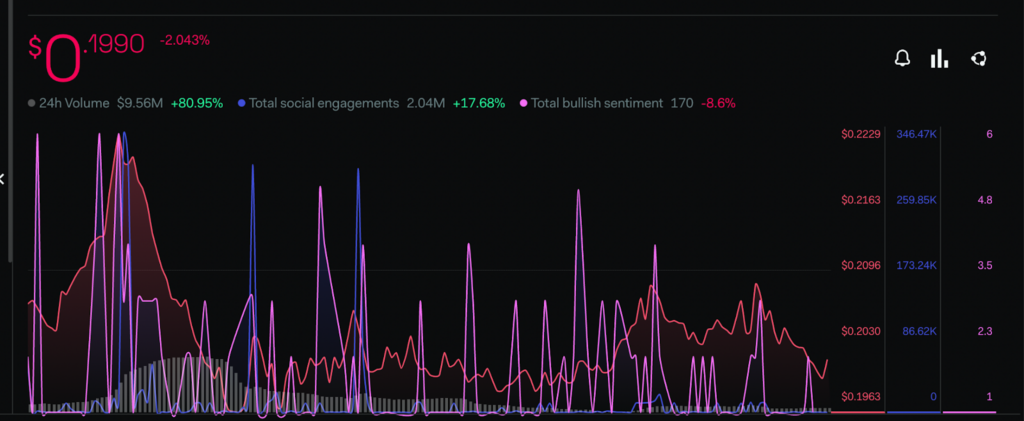Click the 2.3 sentiment axis label
Screen dimensions: 1024x421
point(985,332)
